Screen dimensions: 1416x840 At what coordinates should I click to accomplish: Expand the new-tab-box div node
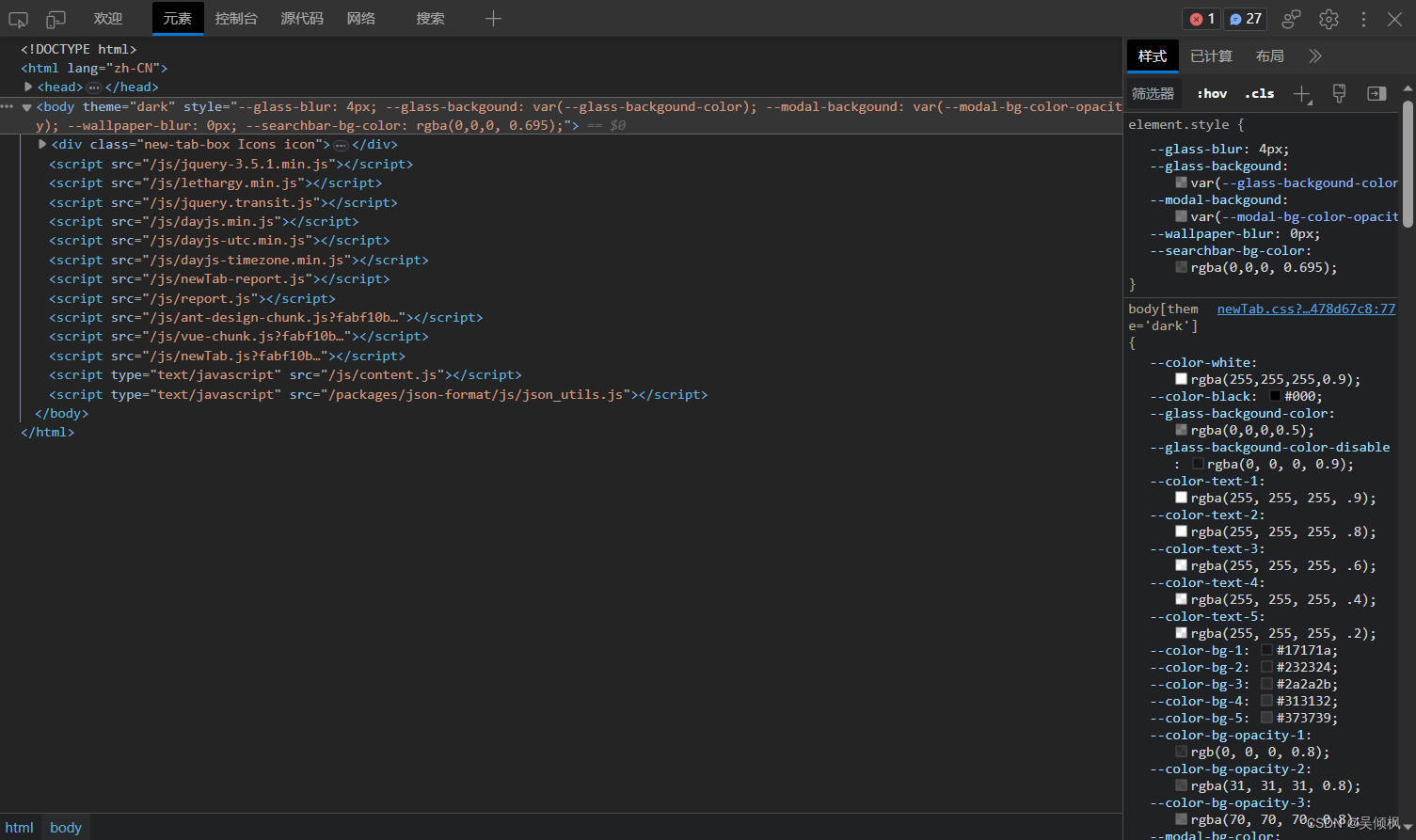42,144
